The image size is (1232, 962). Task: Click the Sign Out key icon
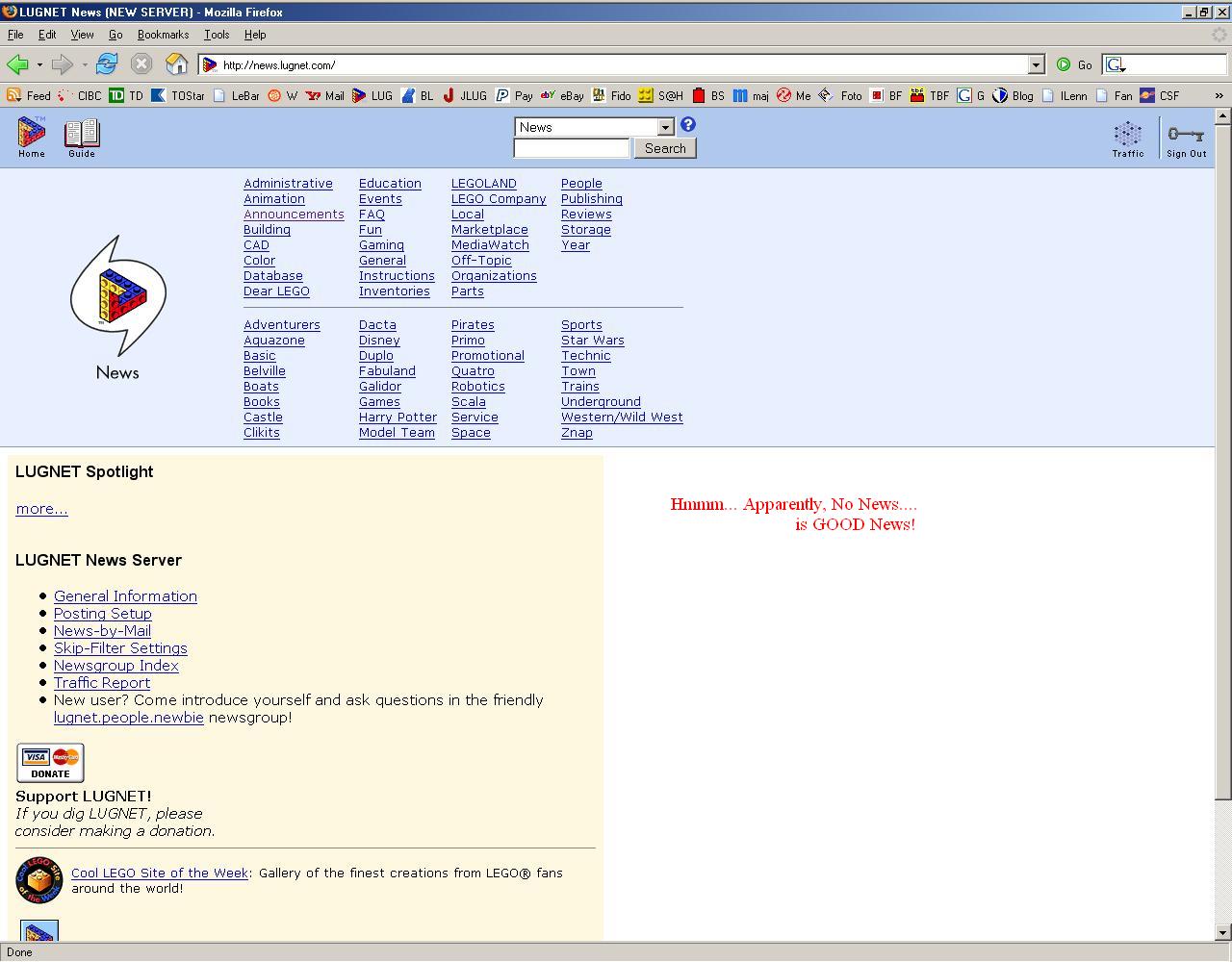(x=1186, y=139)
